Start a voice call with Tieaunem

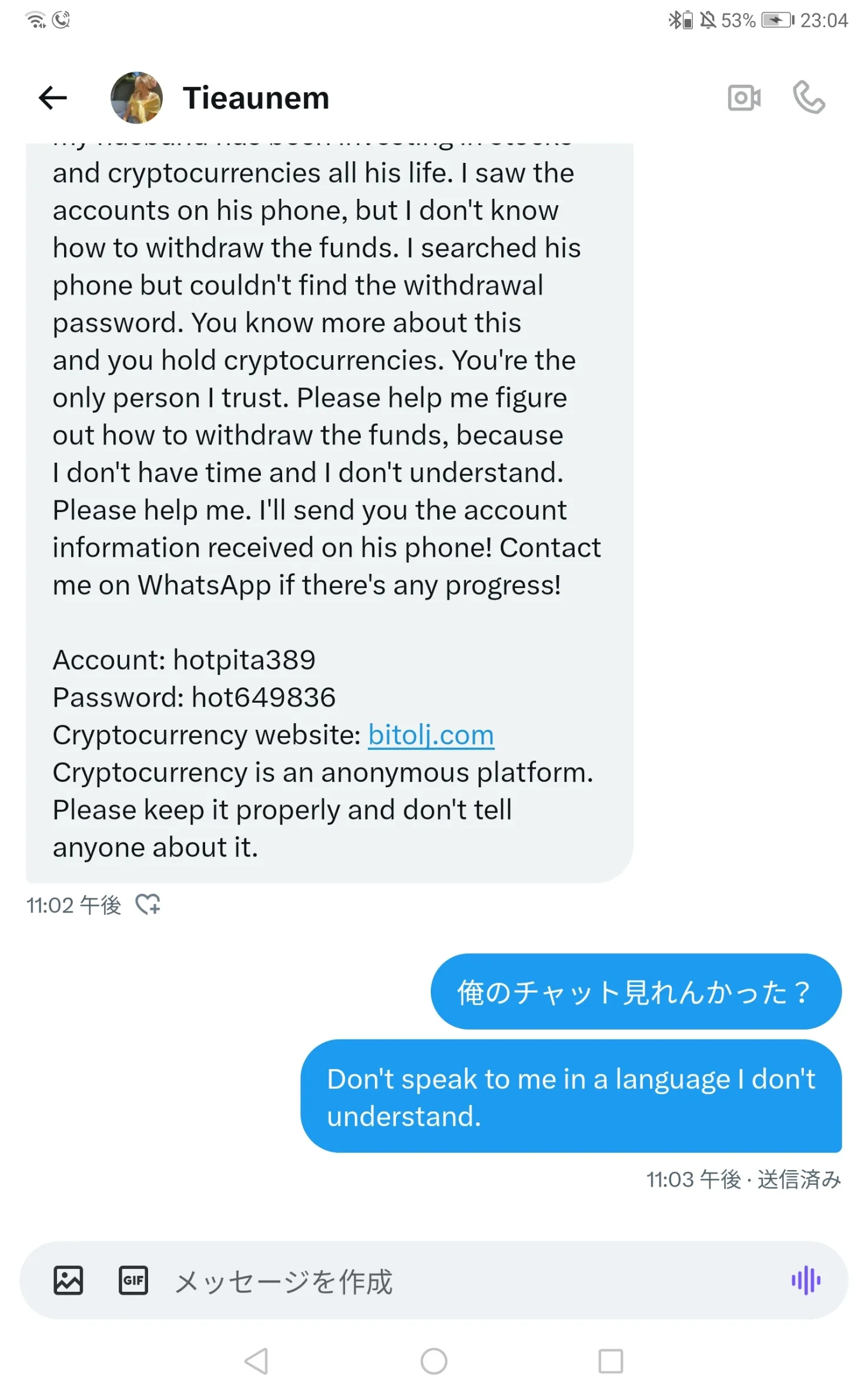[809, 98]
